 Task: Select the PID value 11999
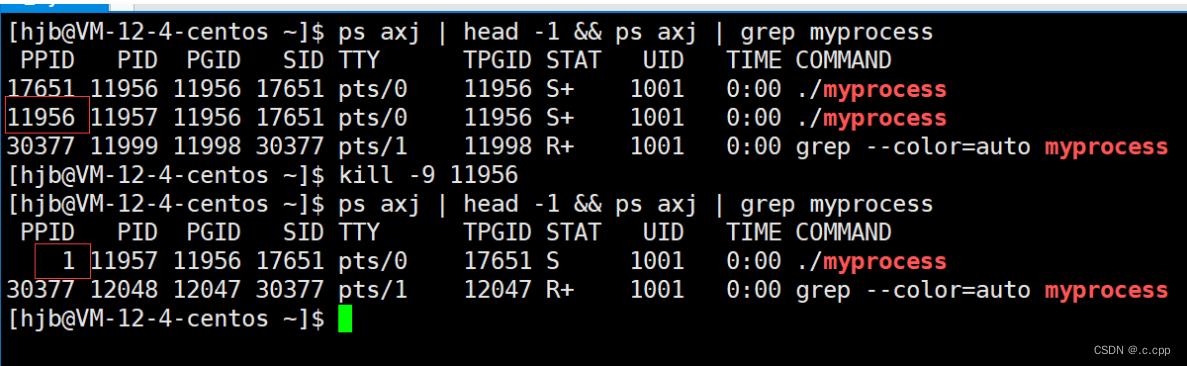(x=124, y=147)
